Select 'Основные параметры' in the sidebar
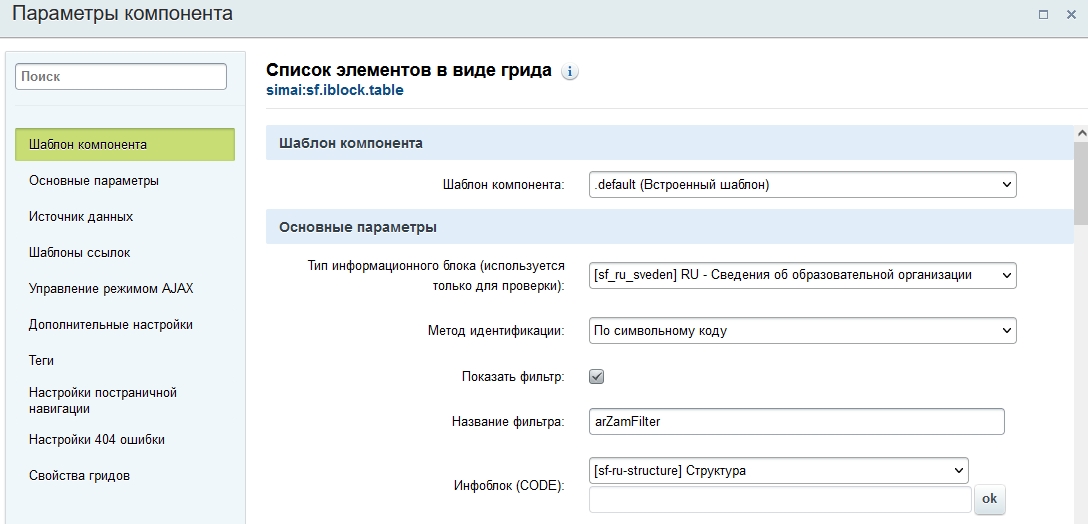This screenshot has height=524, width=1088. (94, 181)
